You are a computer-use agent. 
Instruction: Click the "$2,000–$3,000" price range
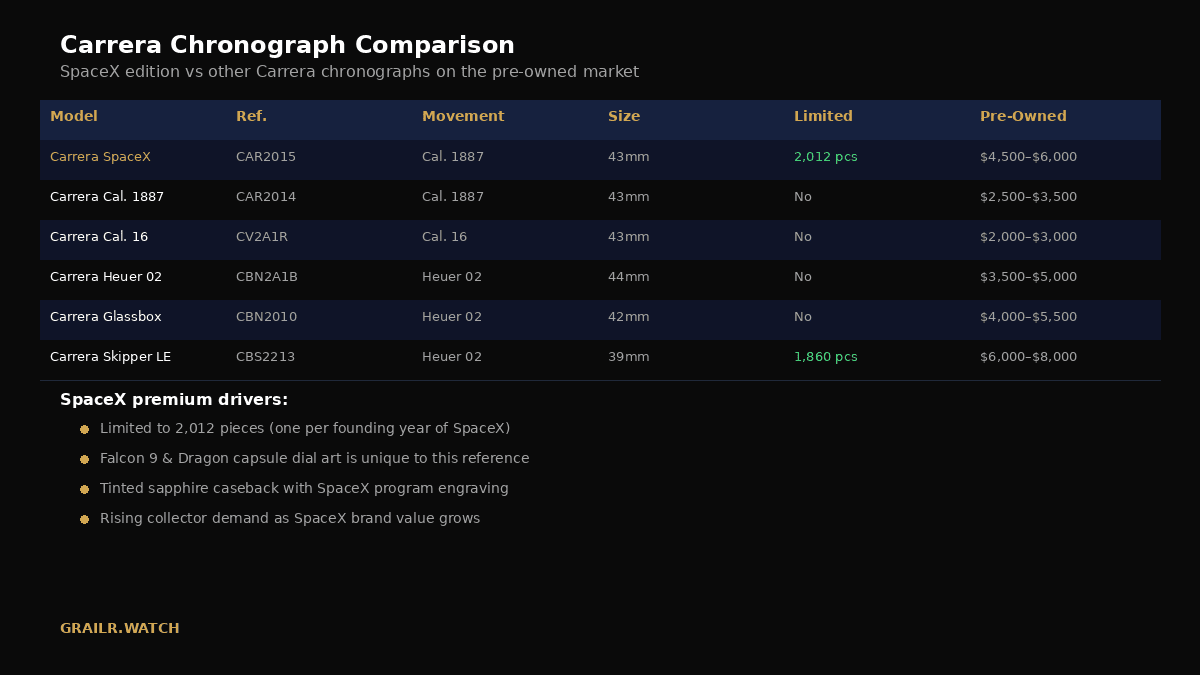click(x=1028, y=237)
